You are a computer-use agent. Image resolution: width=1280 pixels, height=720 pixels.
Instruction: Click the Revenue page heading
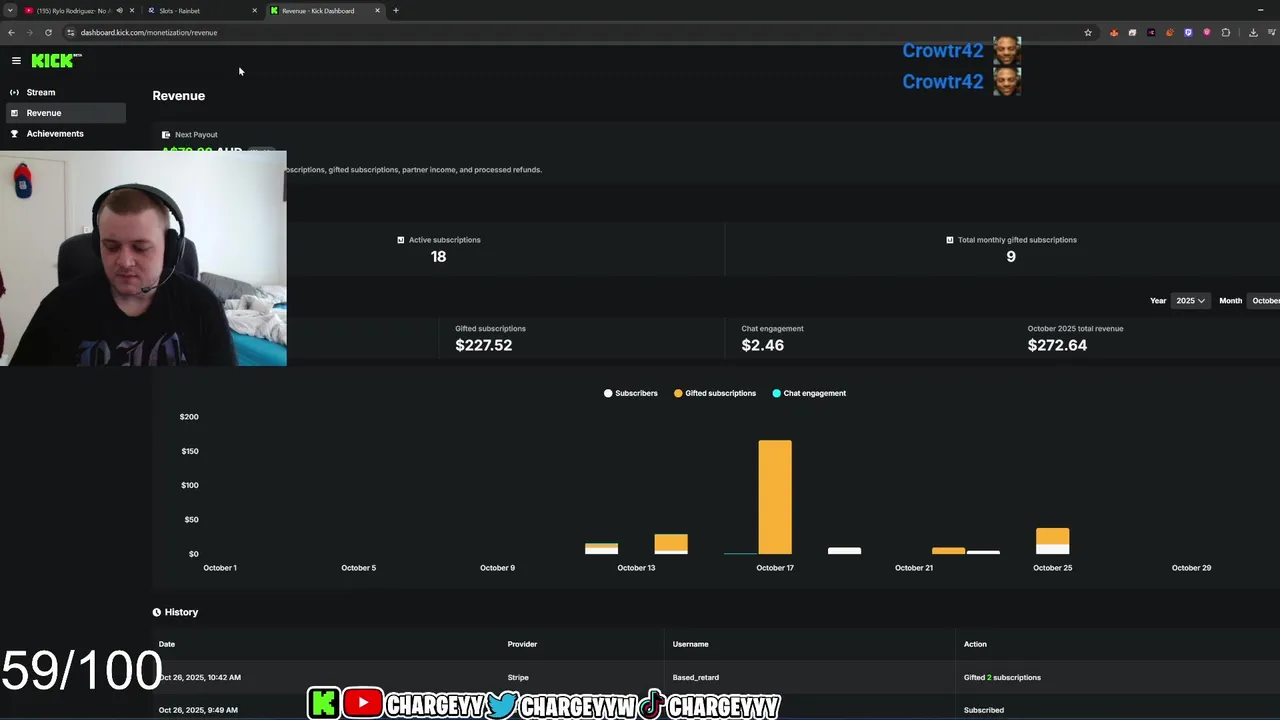point(179,96)
